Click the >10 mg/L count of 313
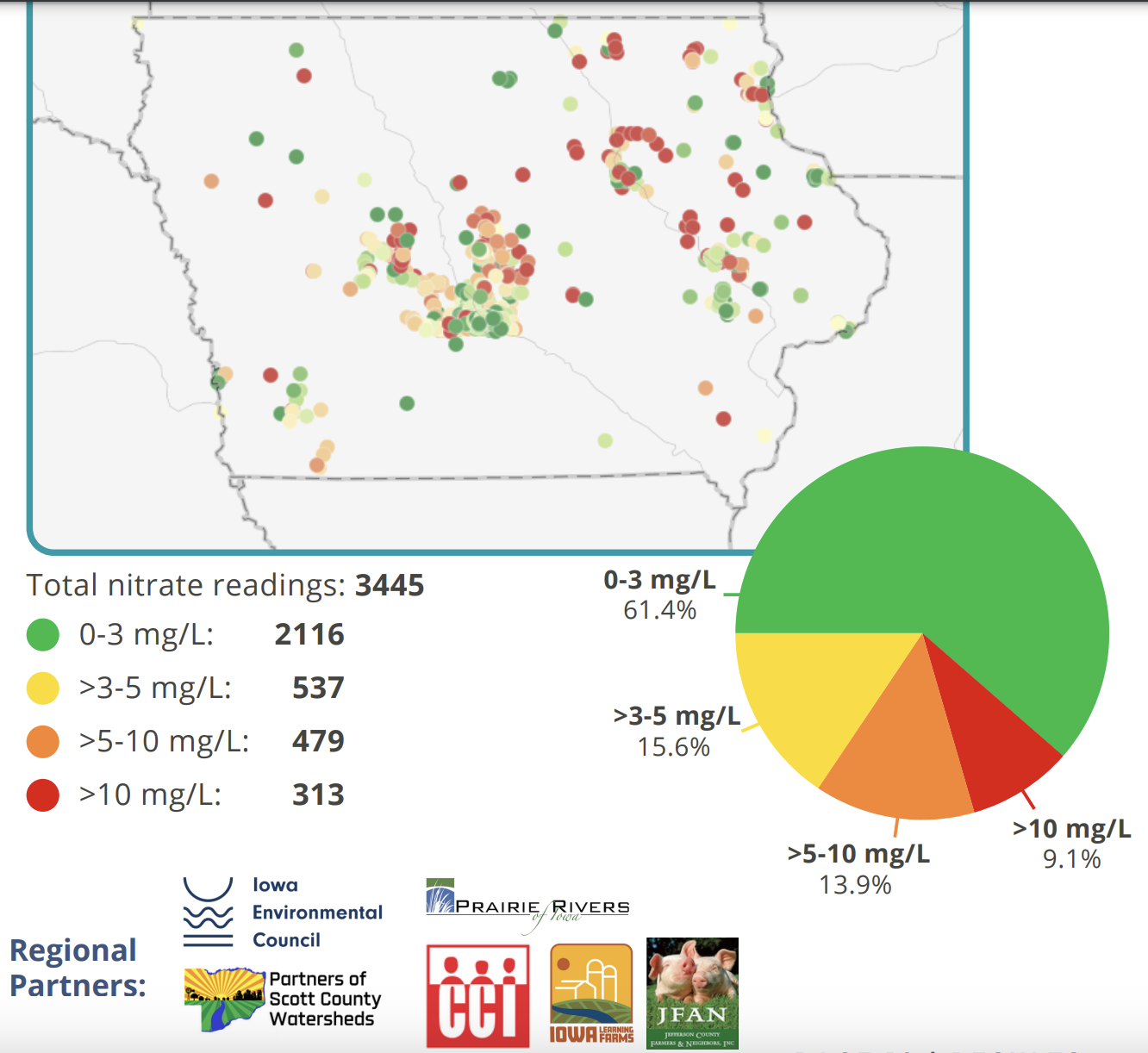Viewport: 1148px width, 1053px height. coord(319,795)
